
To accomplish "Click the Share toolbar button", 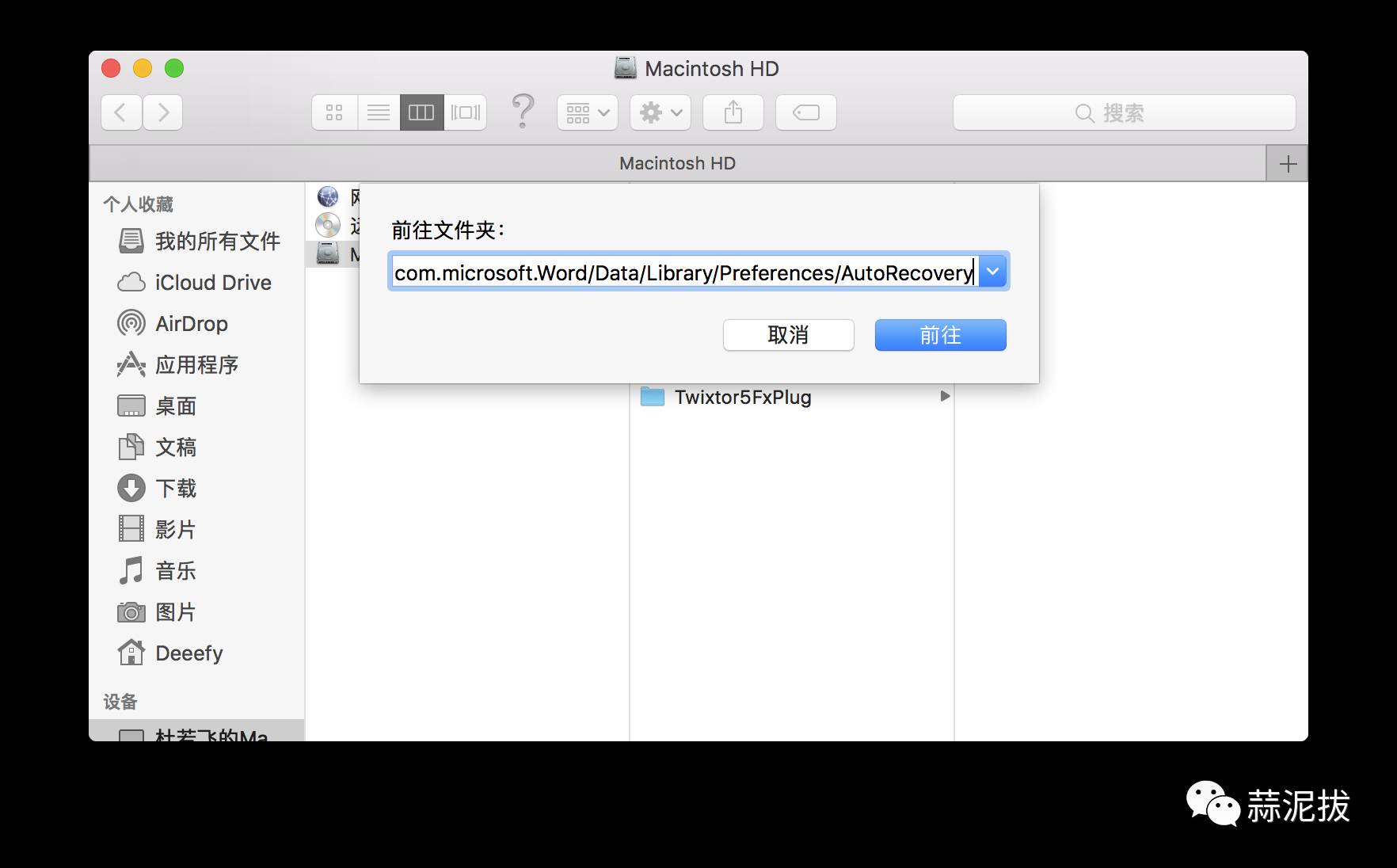I will click(x=733, y=112).
